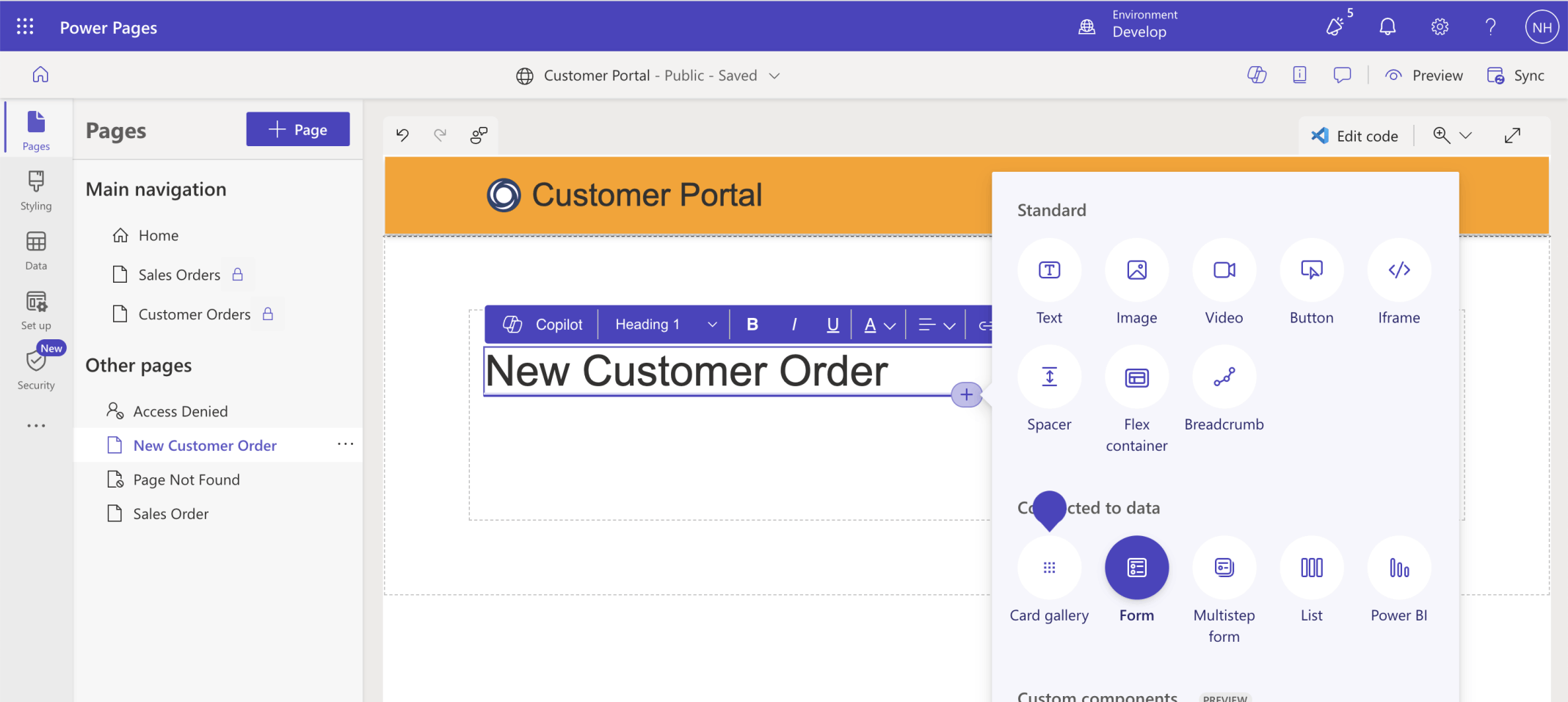Select the Home page
The image size is (1568, 702).
pyautogui.click(x=145, y=235)
